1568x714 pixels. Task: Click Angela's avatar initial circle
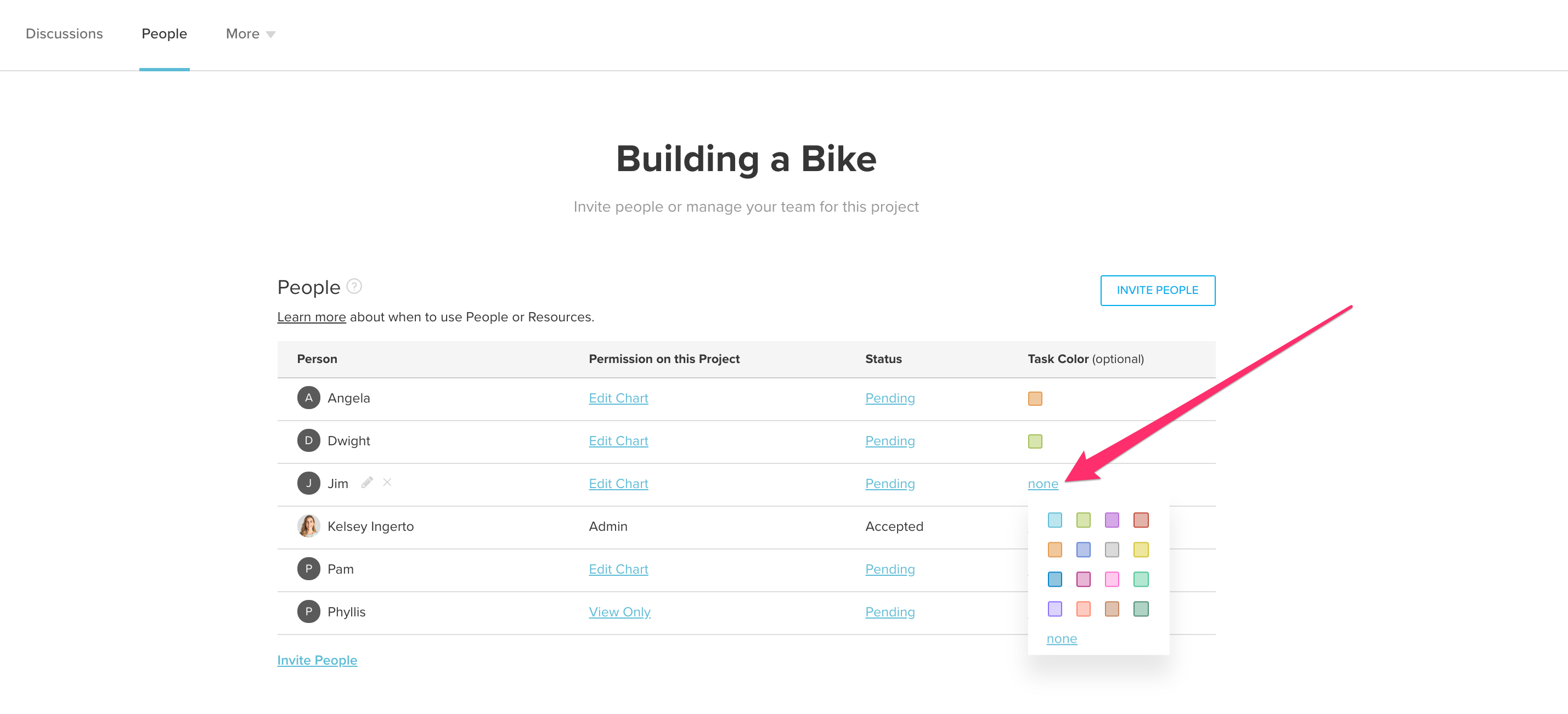pos(309,398)
